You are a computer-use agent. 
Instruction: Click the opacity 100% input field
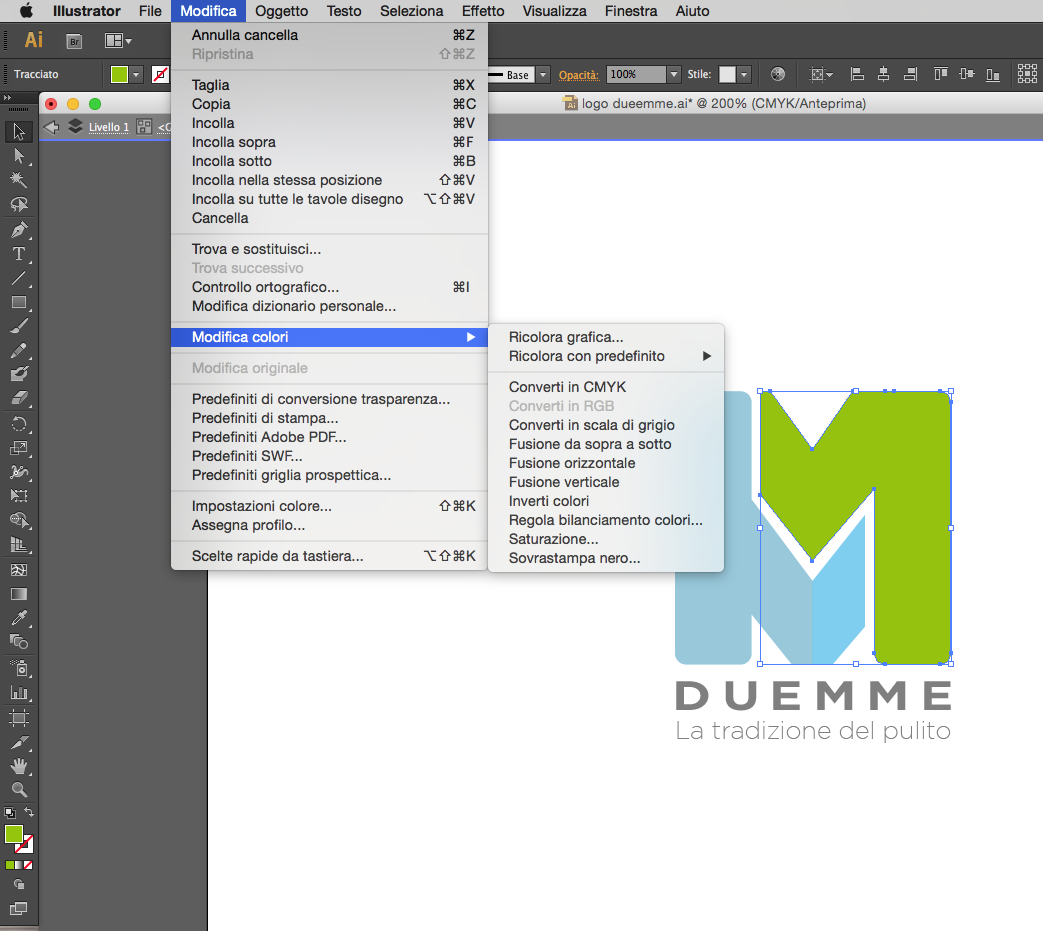pyautogui.click(x=636, y=74)
